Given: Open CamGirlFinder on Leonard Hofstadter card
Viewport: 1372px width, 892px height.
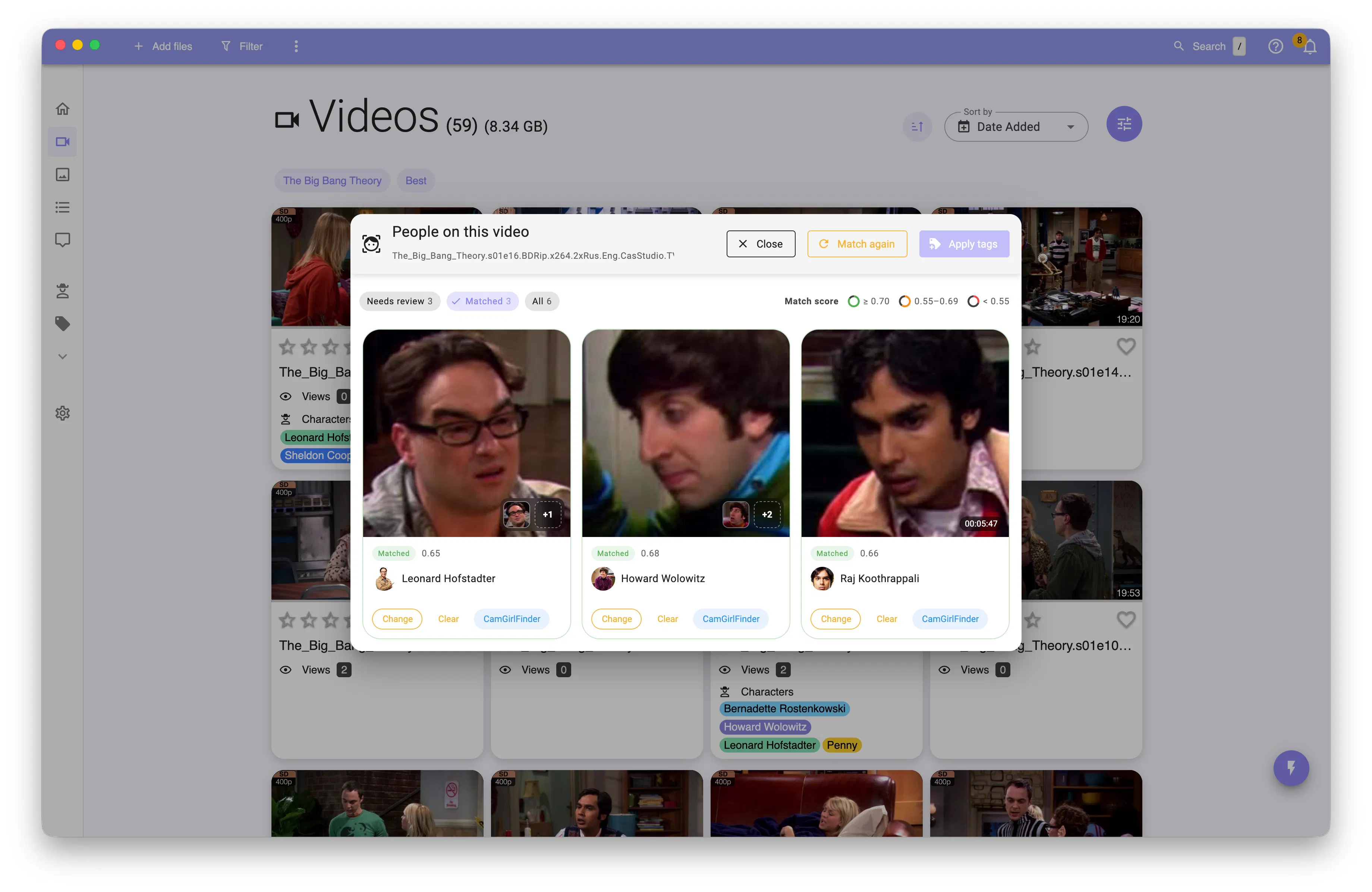Looking at the screenshot, I should point(511,619).
